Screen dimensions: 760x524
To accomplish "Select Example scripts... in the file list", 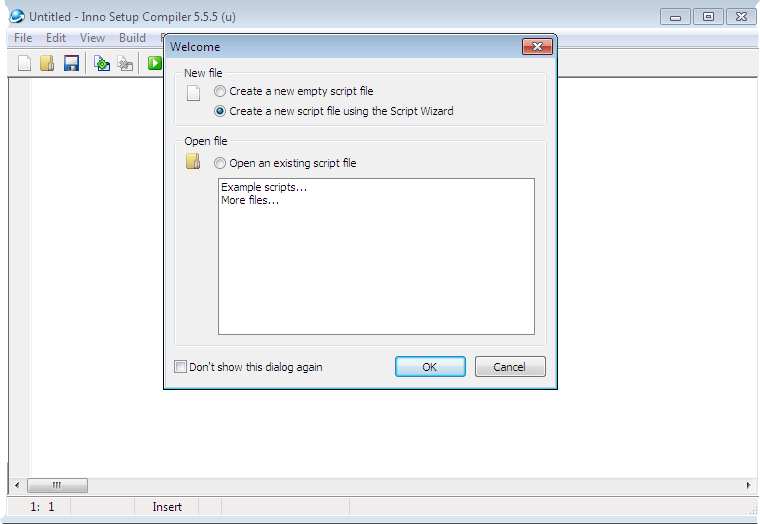I will (x=264, y=187).
